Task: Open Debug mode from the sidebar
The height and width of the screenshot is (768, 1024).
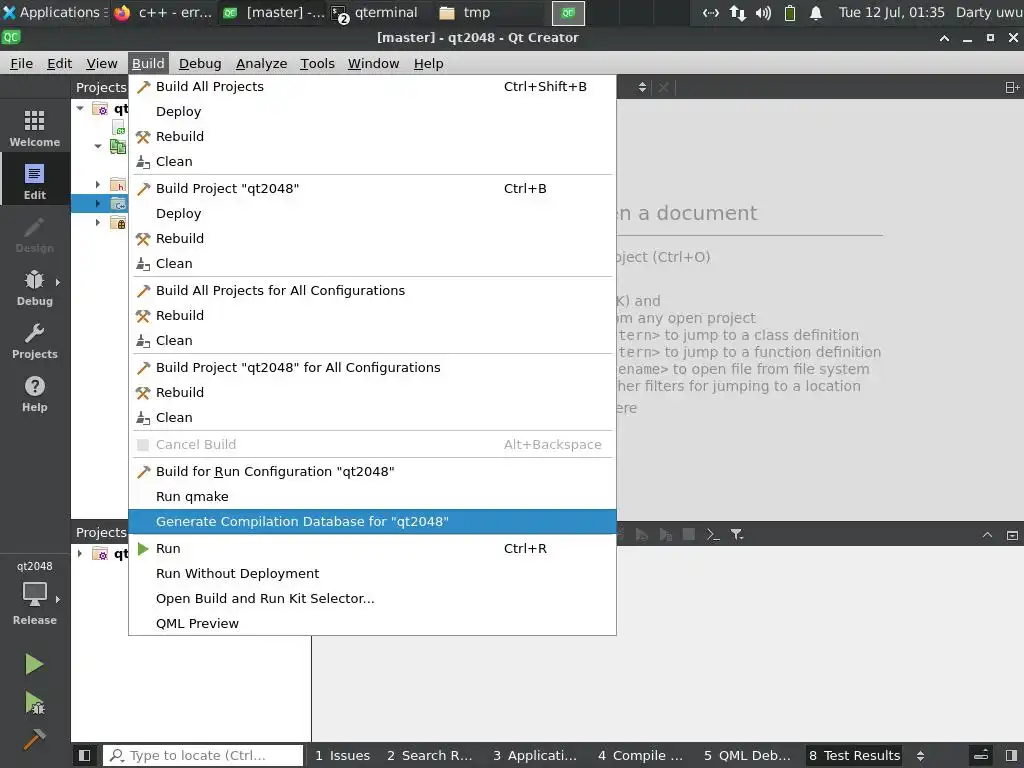Action: (x=35, y=287)
